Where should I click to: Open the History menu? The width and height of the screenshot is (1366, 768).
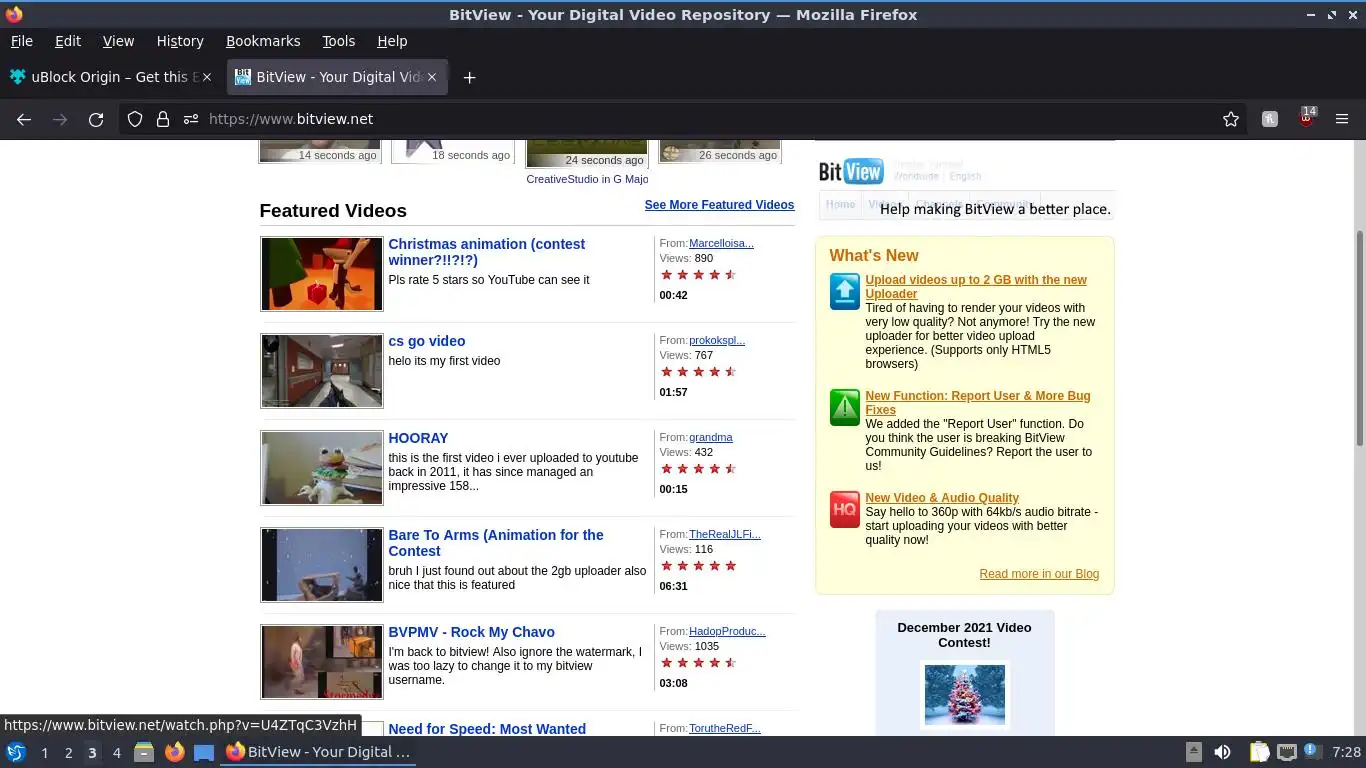pos(180,41)
